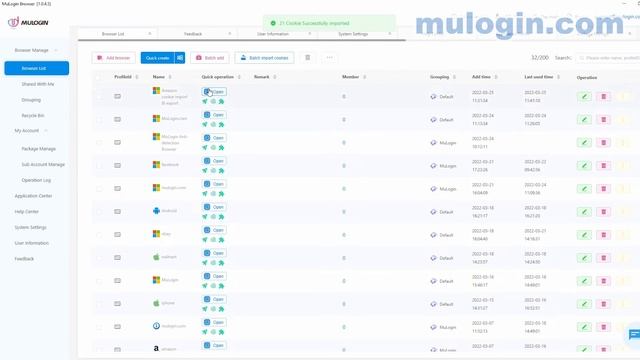This screenshot has height=360, width=640.
Task: Click ProfileId card icon in walmart row
Action: click(118, 258)
